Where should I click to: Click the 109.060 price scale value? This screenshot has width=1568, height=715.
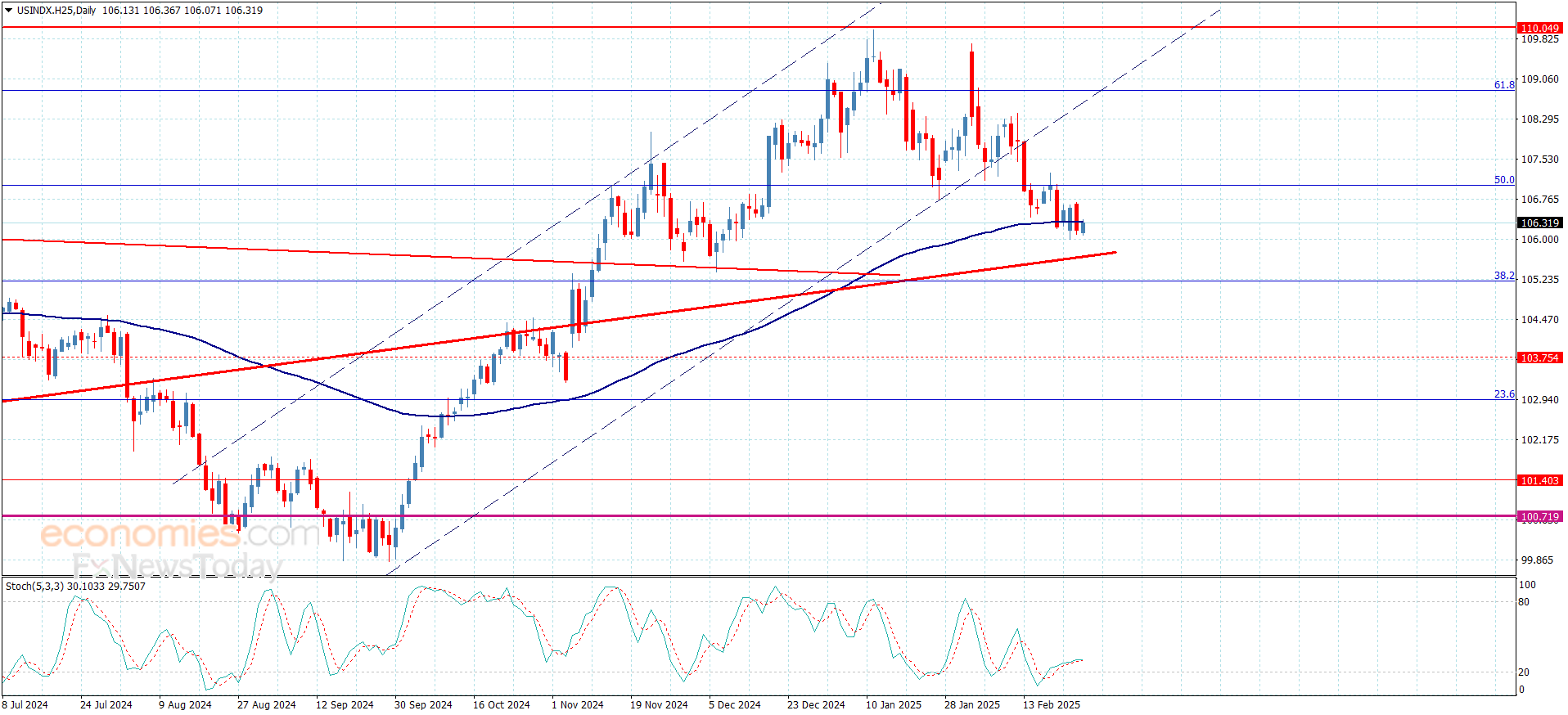click(1540, 79)
